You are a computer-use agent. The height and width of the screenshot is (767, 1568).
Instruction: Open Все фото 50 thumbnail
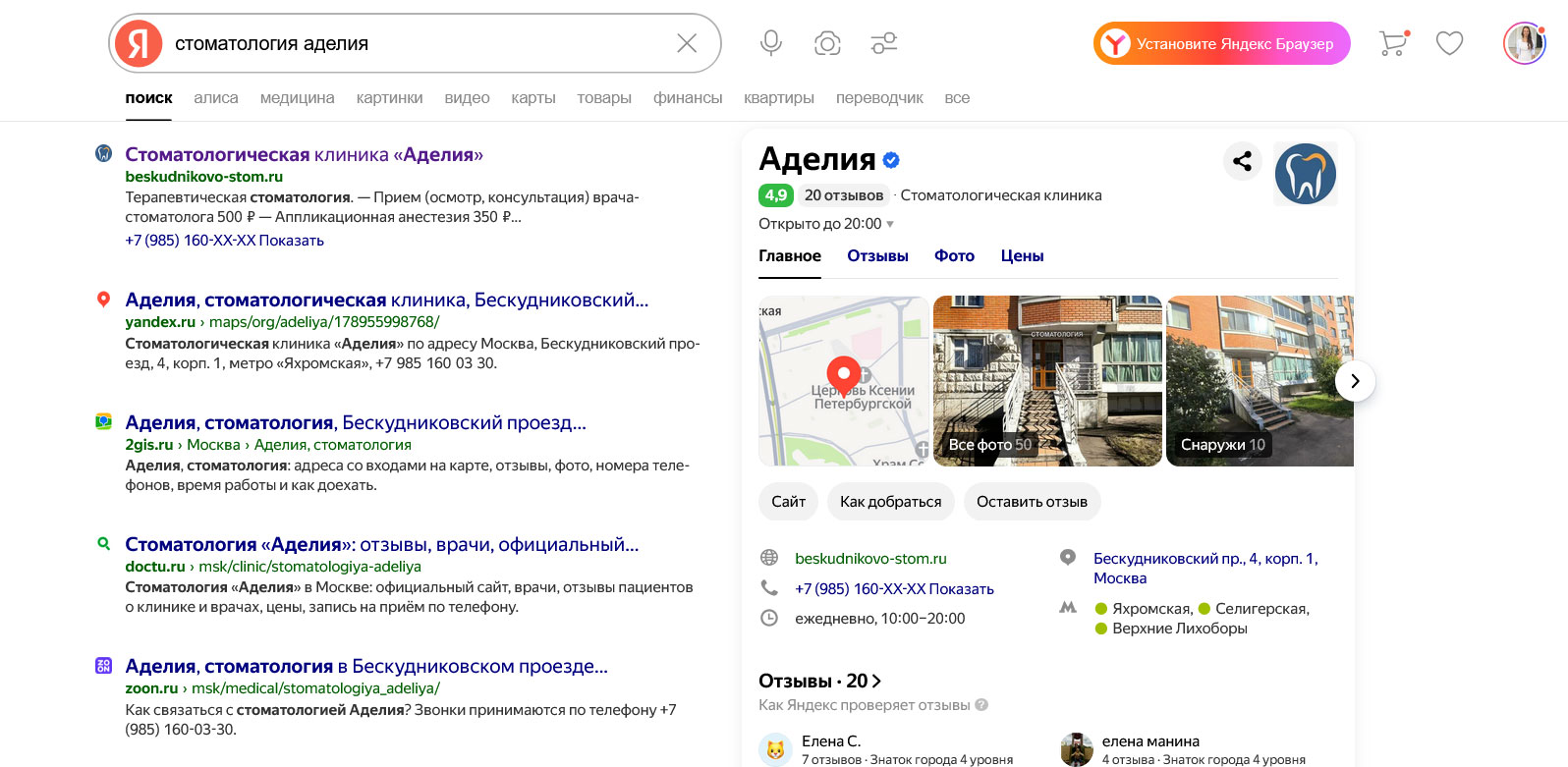[x=1047, y=381]
